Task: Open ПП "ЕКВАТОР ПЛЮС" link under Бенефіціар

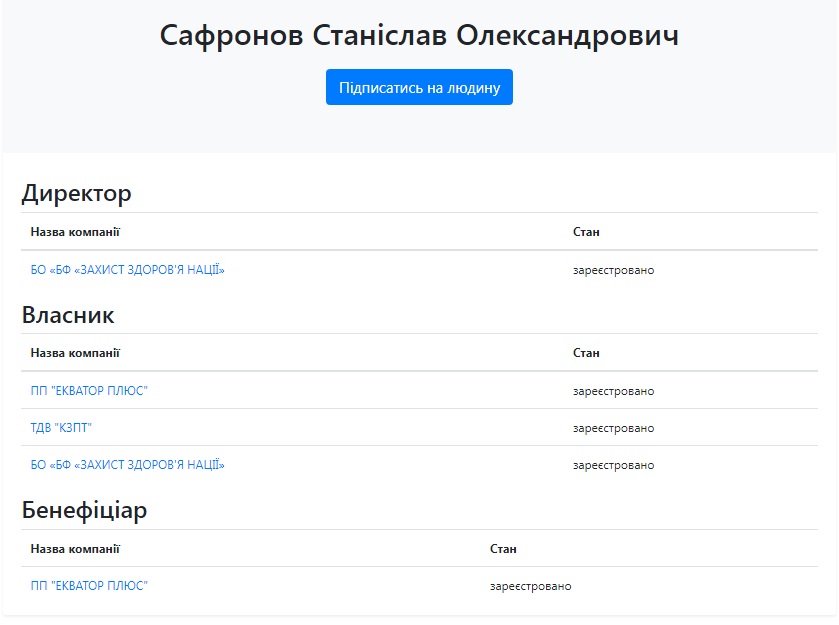Action: 89,586
